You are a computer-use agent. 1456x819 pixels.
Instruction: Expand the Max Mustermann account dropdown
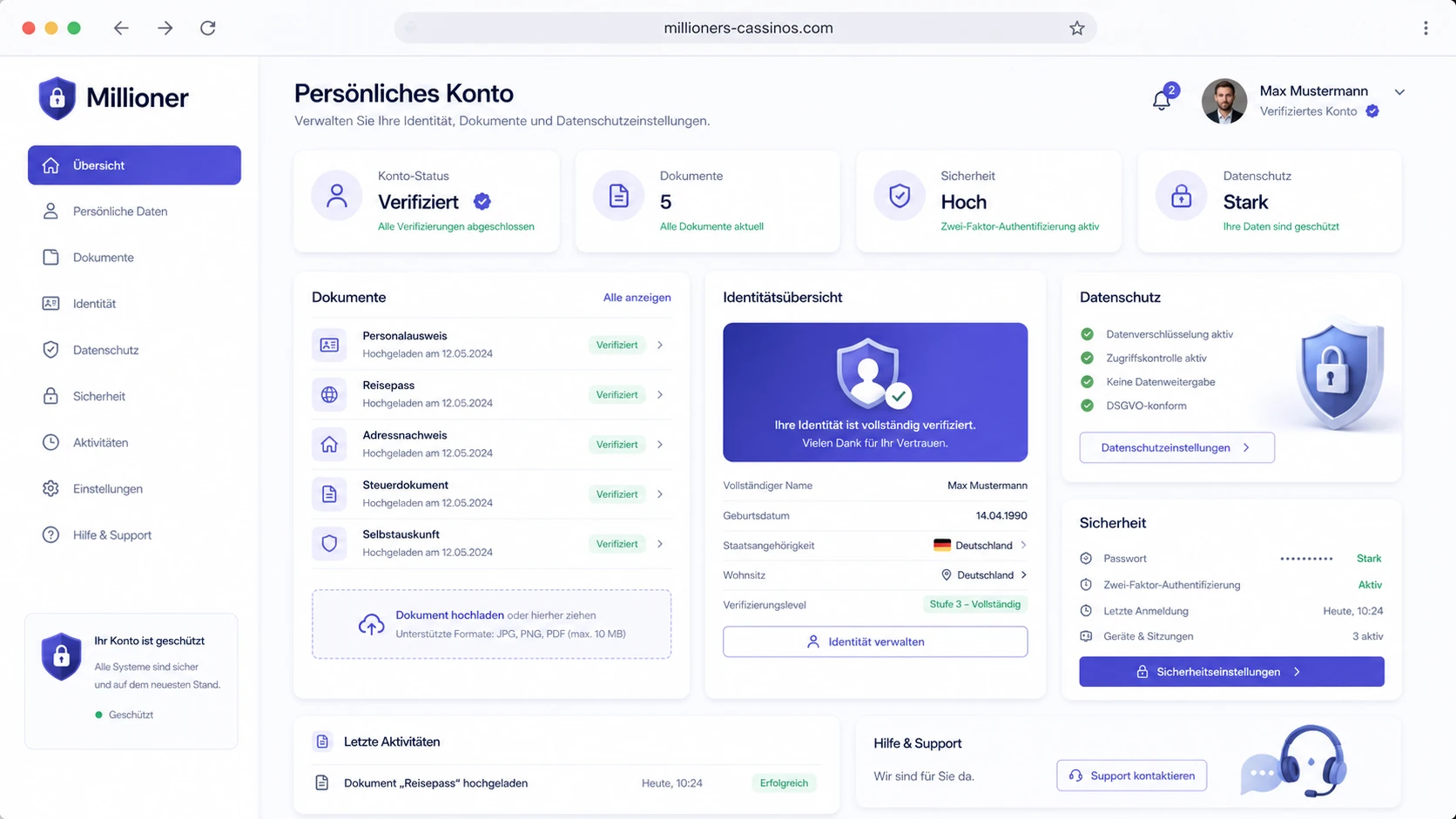(1399, 91)
